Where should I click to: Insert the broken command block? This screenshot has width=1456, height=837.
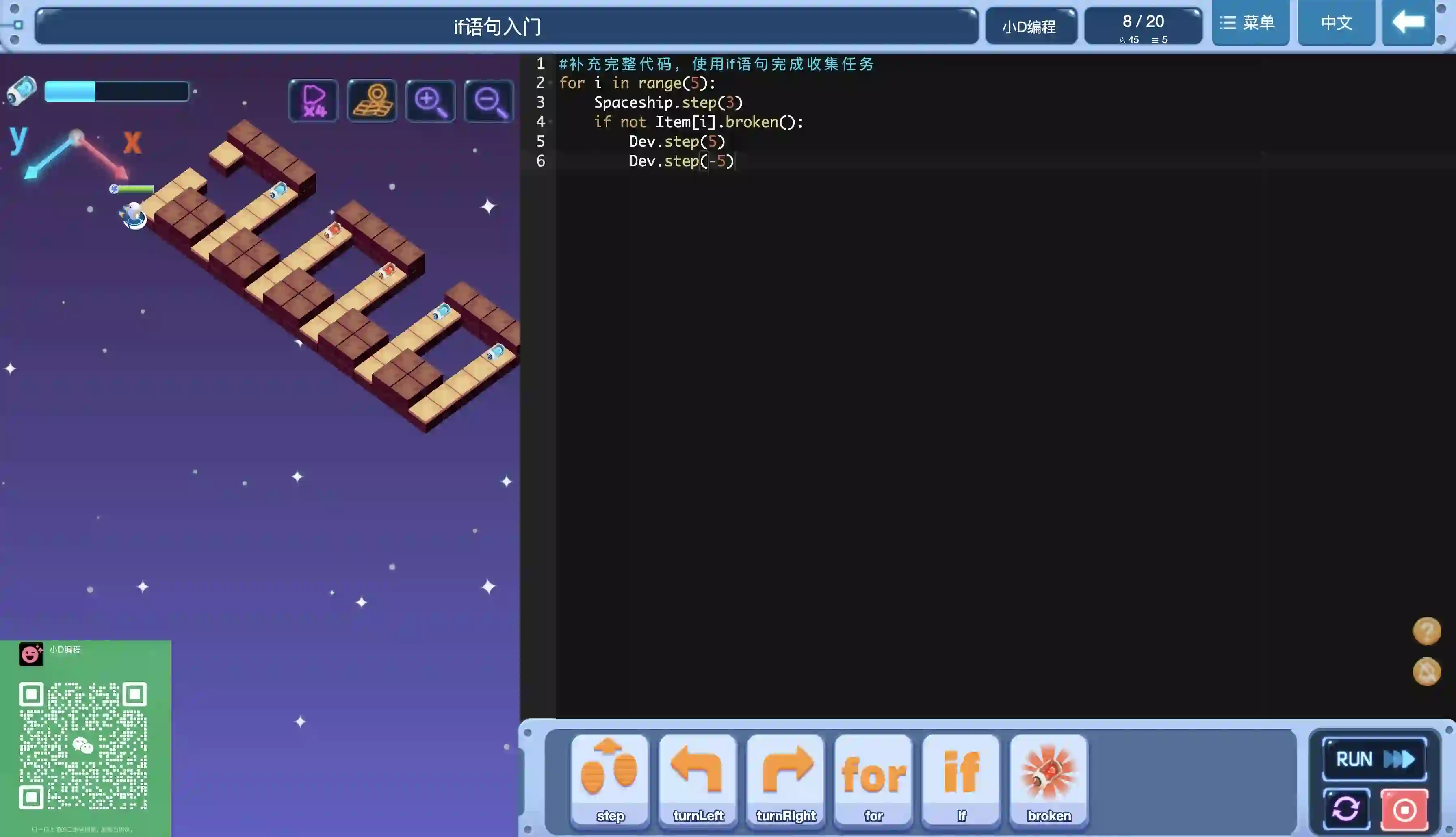point(1049,780)
